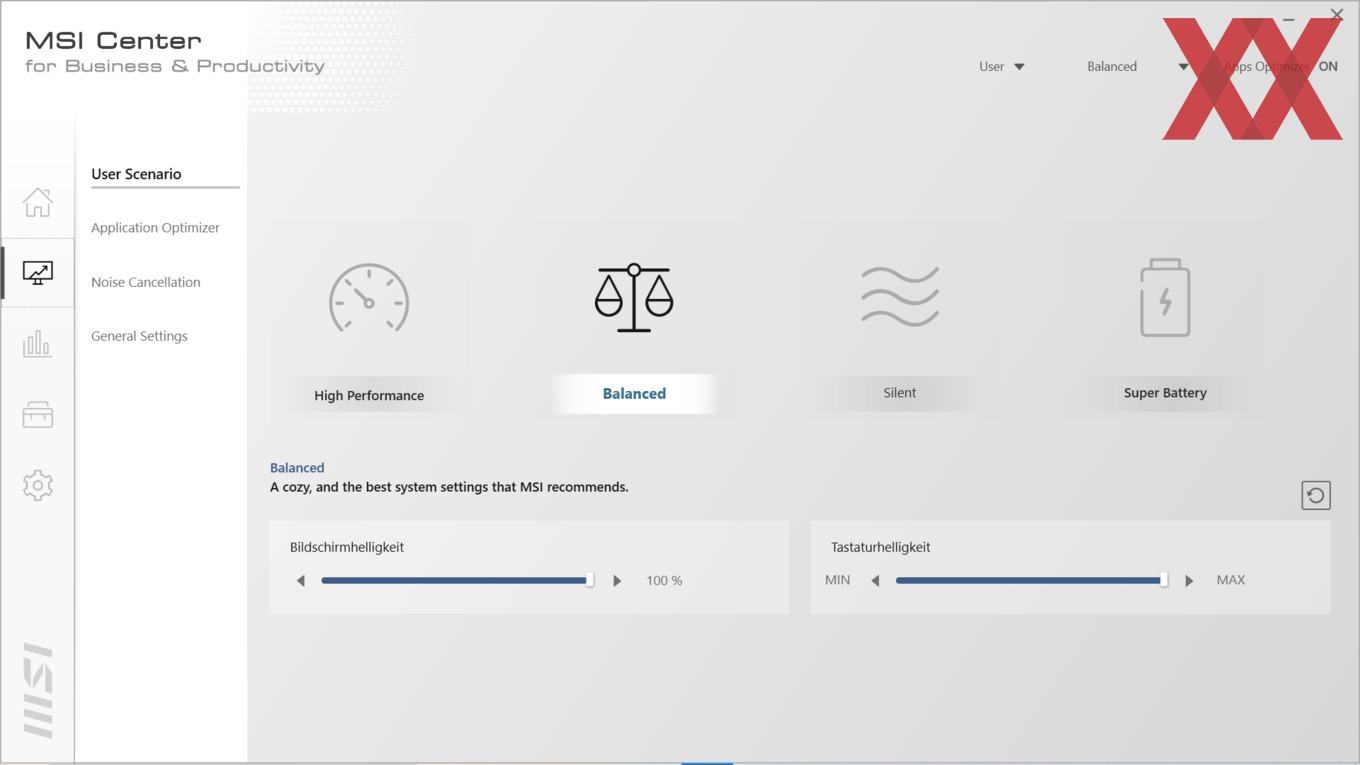
Task: Click the Bildschirmhelligkeit slider track
Action: pos(457,580)
